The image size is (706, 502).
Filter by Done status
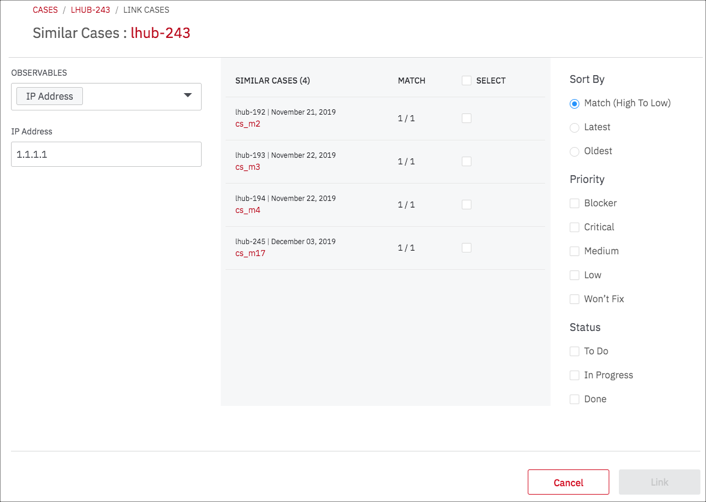tap(575, 399)
